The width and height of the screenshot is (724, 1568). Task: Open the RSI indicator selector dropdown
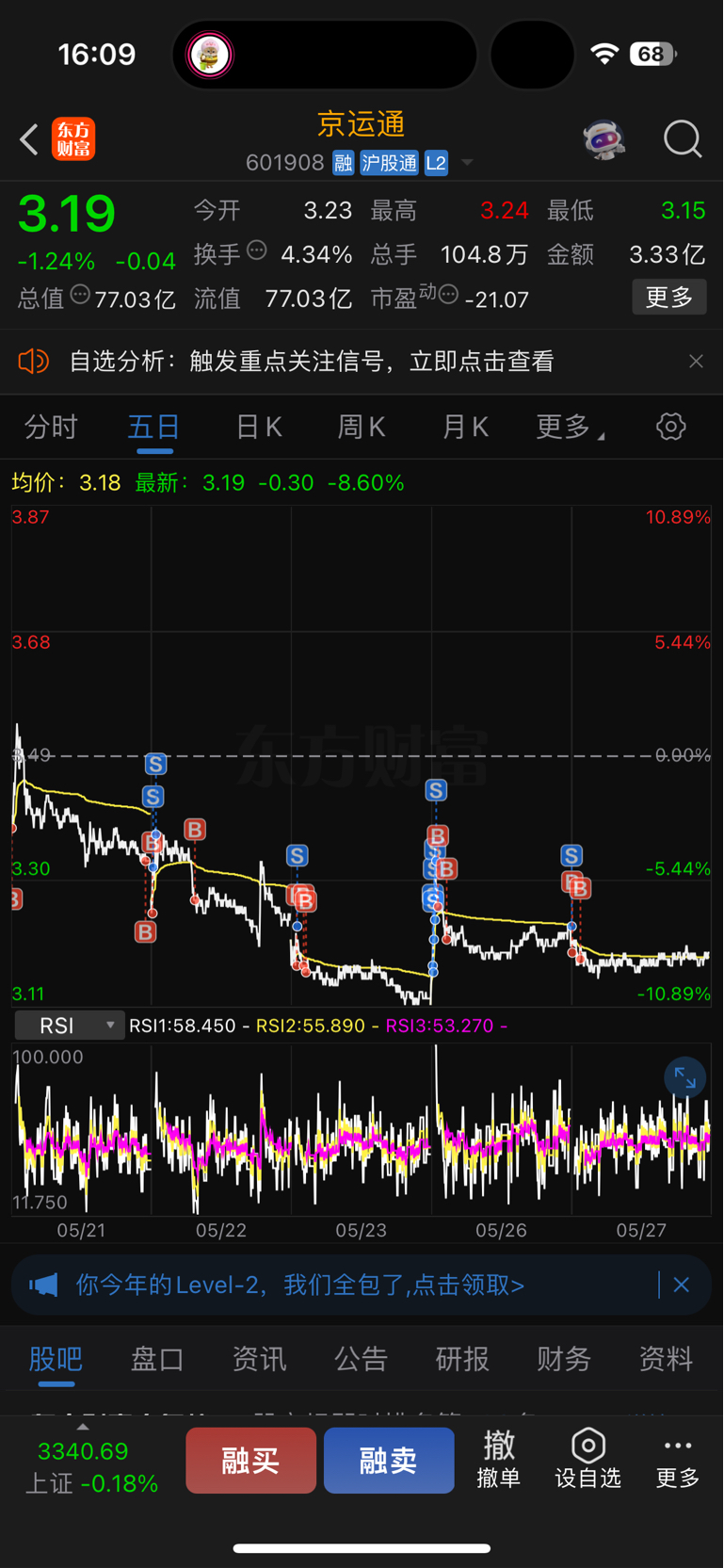(x=70, y=1026)
